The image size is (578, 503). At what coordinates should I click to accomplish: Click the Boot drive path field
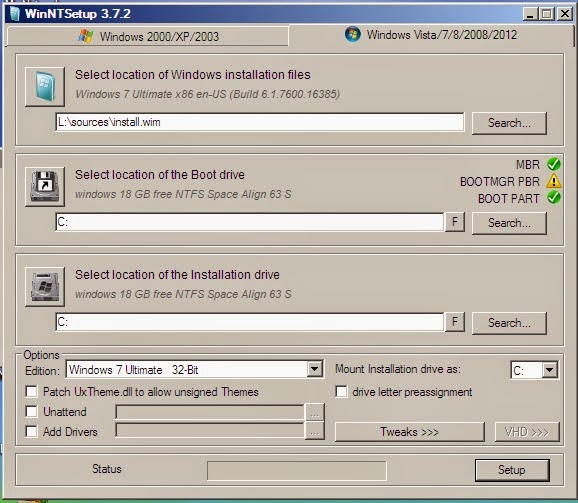point(250,222)
